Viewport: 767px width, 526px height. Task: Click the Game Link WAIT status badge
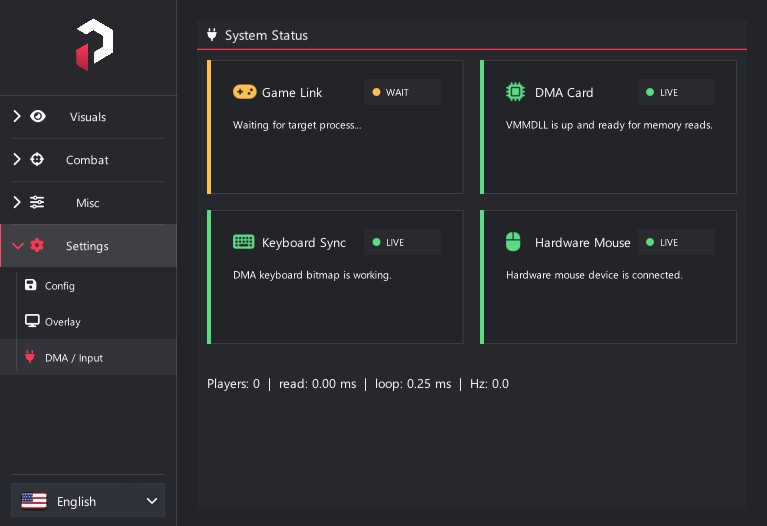[402, 92]
